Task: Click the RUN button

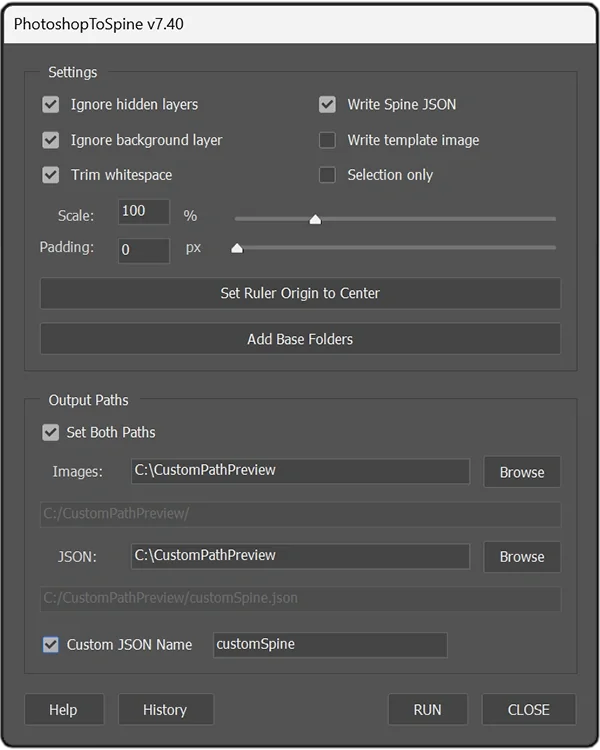Action: pos(428,709)
